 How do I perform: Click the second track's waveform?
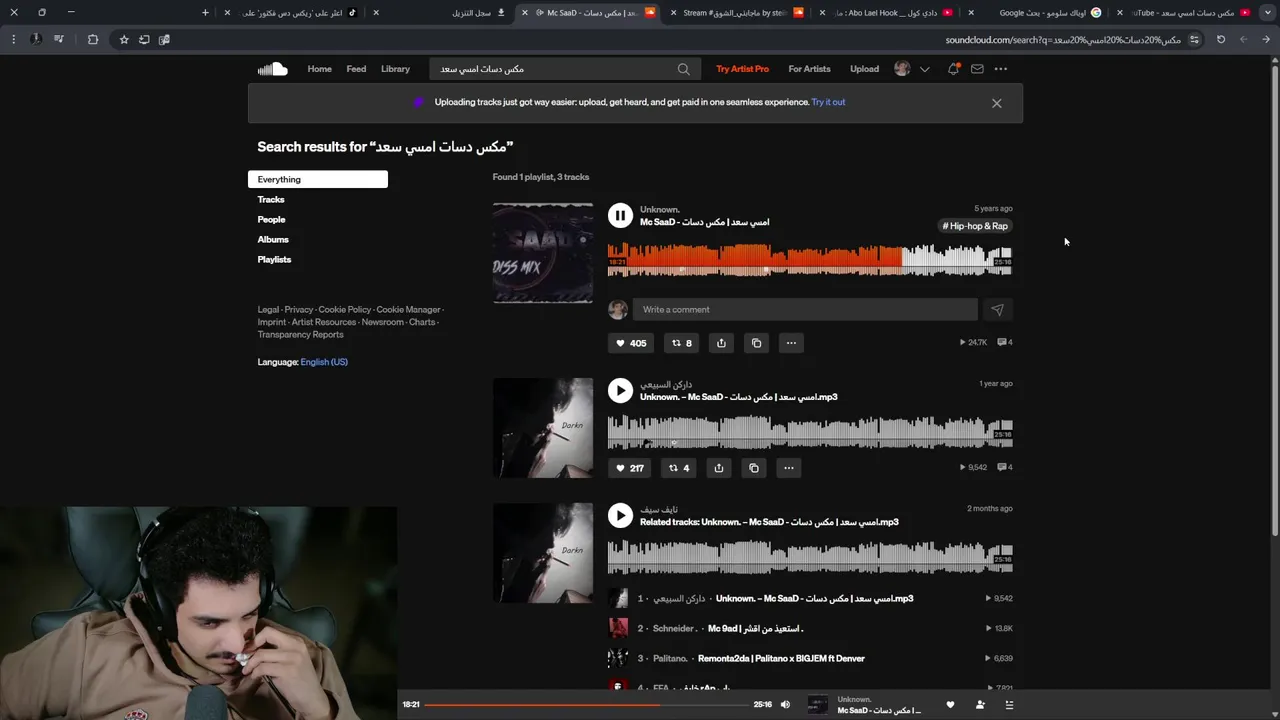pos(810,434)
